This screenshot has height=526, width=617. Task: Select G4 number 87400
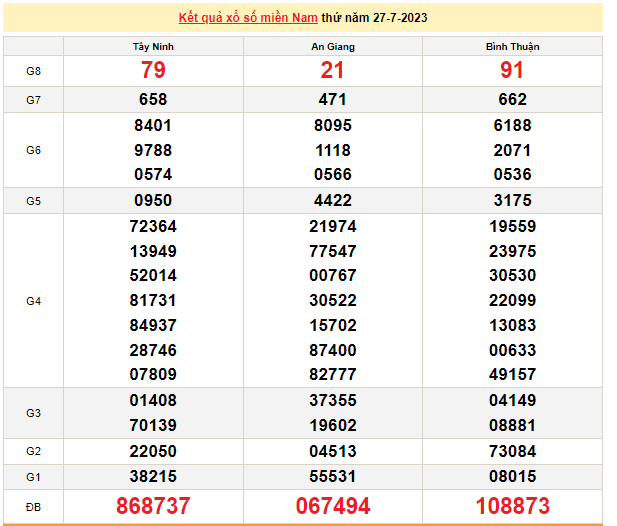tap(333, 350)
